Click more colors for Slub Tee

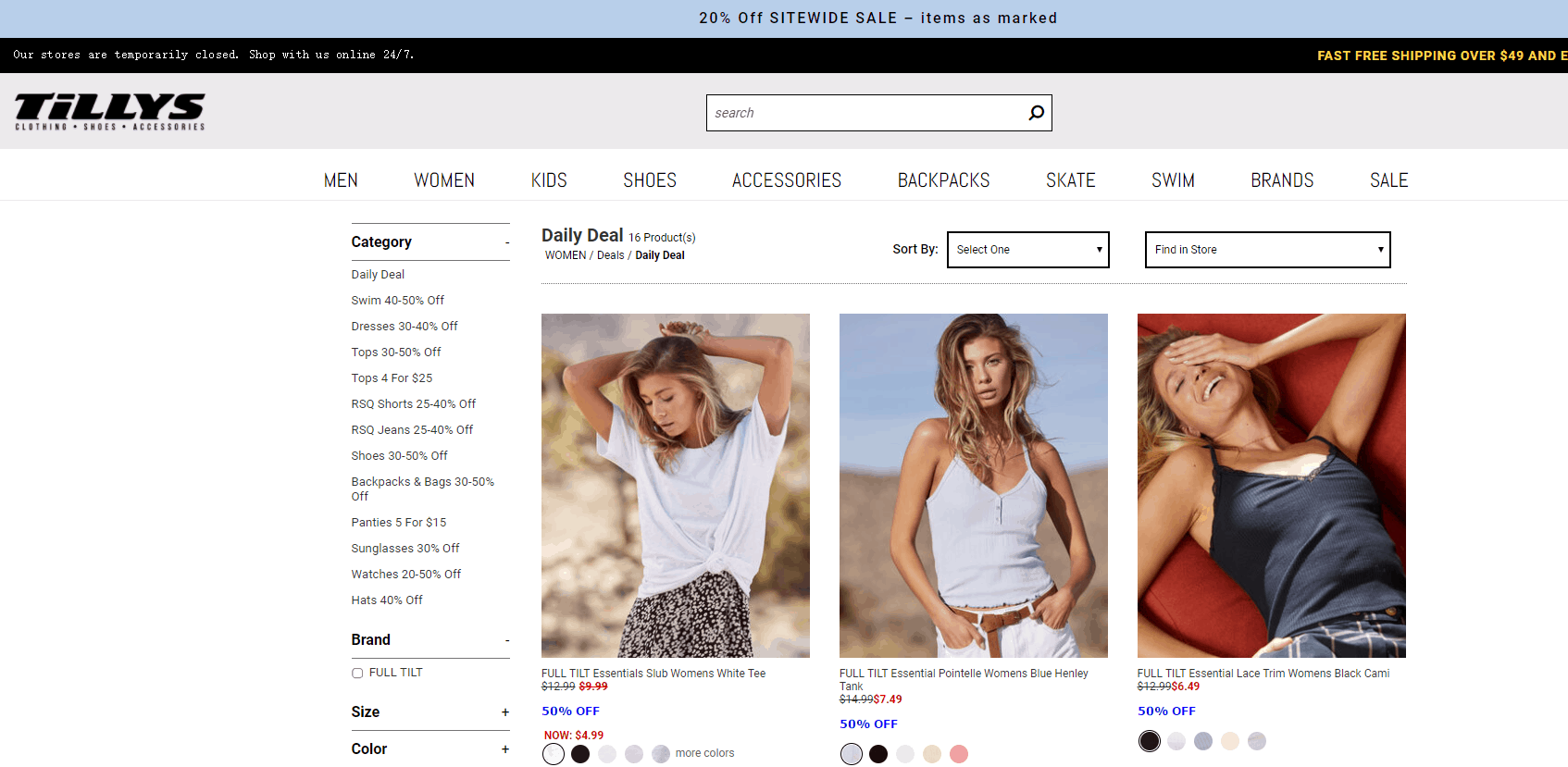point(704,753)
